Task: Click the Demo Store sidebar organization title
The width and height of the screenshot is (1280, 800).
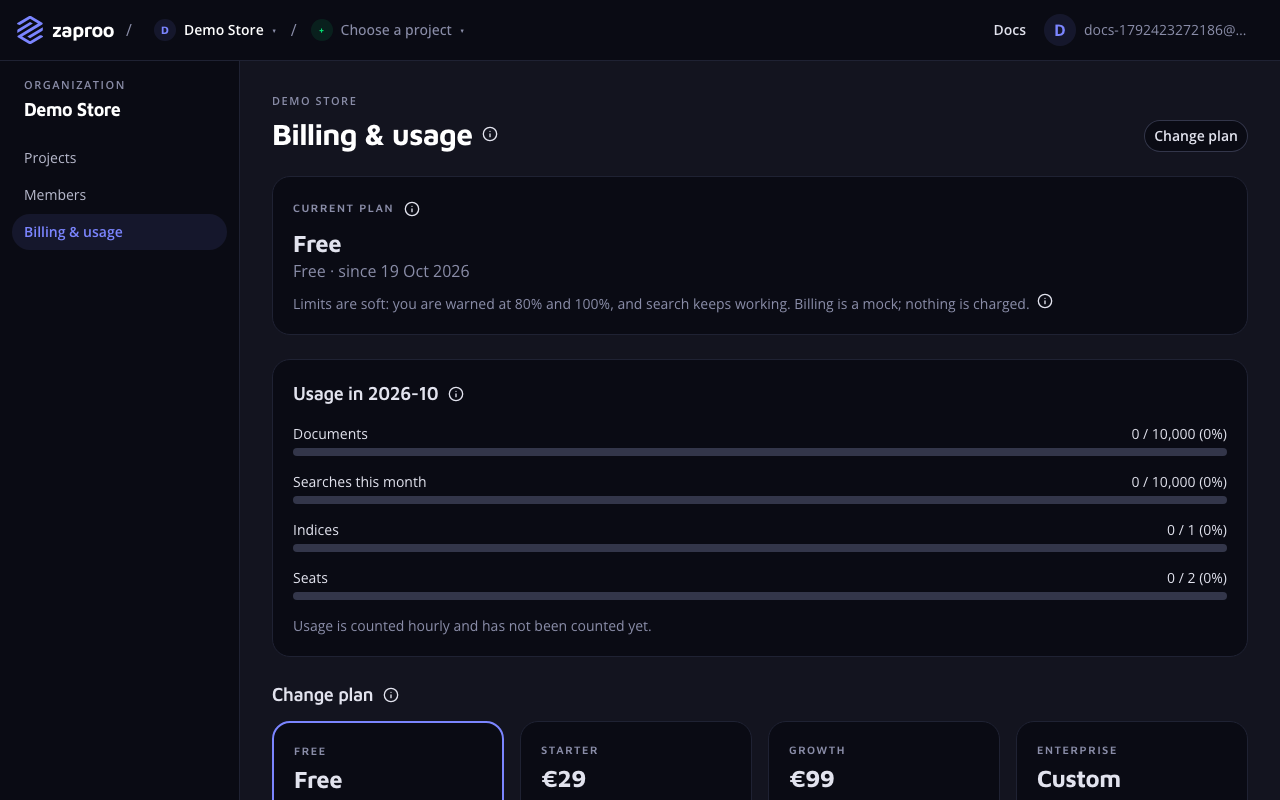Action: click(x=72, y=110)
